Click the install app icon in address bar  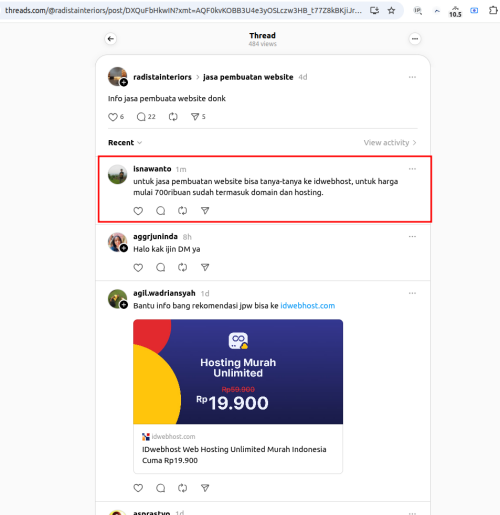click(x=374, y=11)
